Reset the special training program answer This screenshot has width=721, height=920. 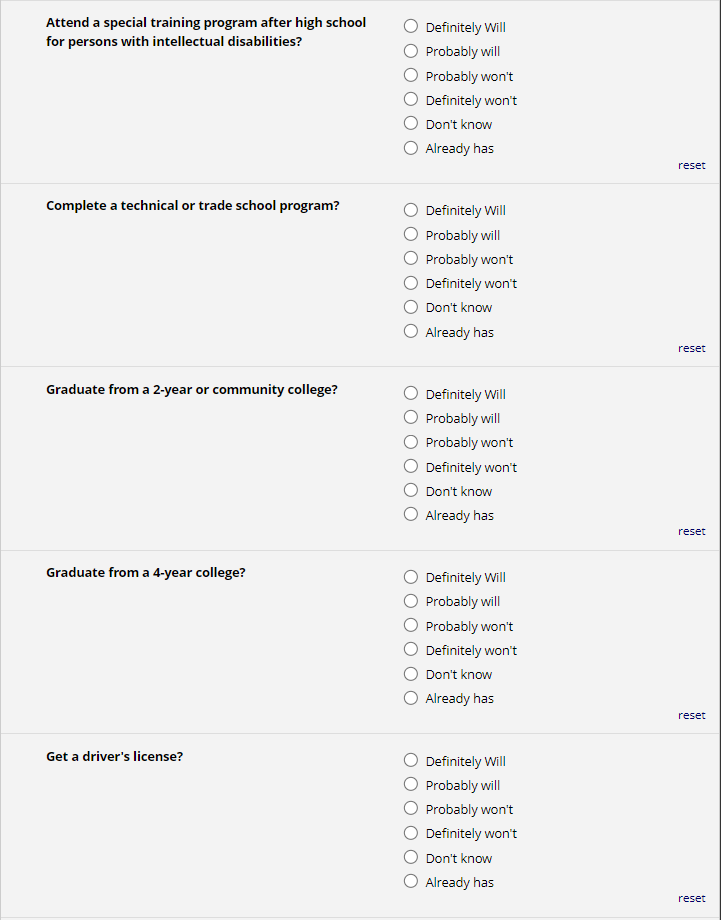691,165
